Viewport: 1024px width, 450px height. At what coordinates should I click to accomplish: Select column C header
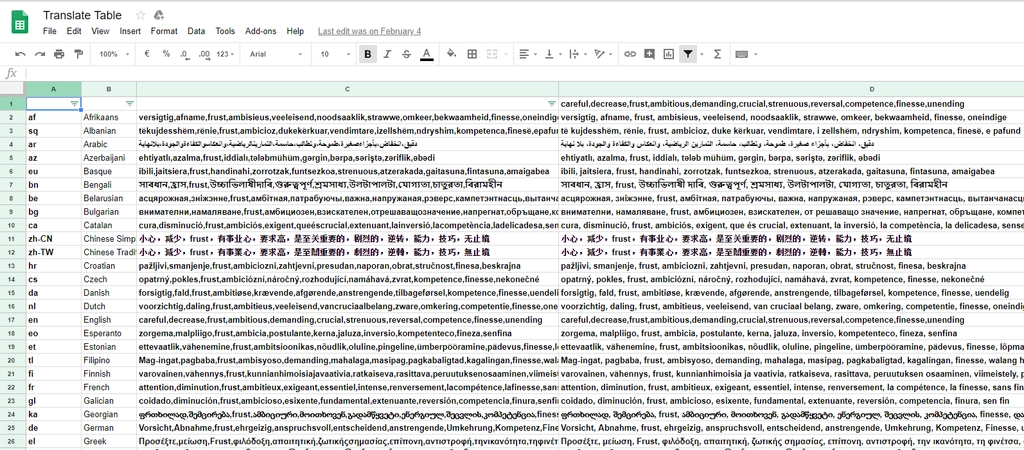click(347, 89)
